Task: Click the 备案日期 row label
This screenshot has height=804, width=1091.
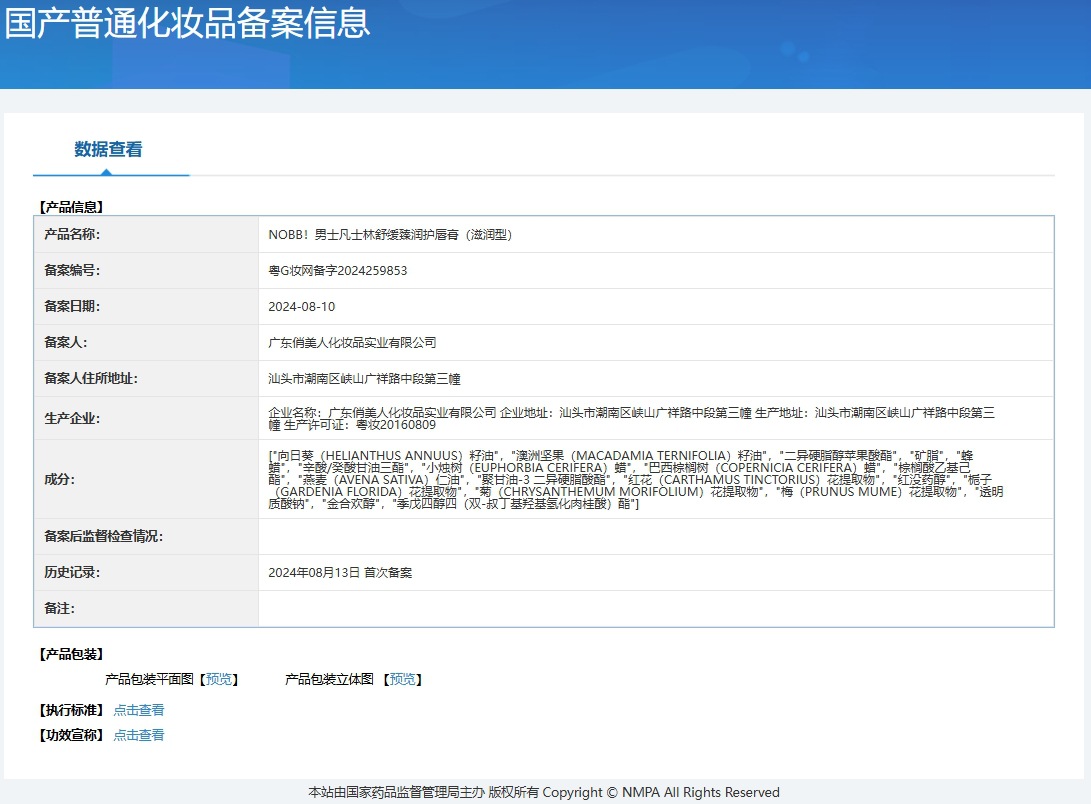Action: (x=72, y=307)
